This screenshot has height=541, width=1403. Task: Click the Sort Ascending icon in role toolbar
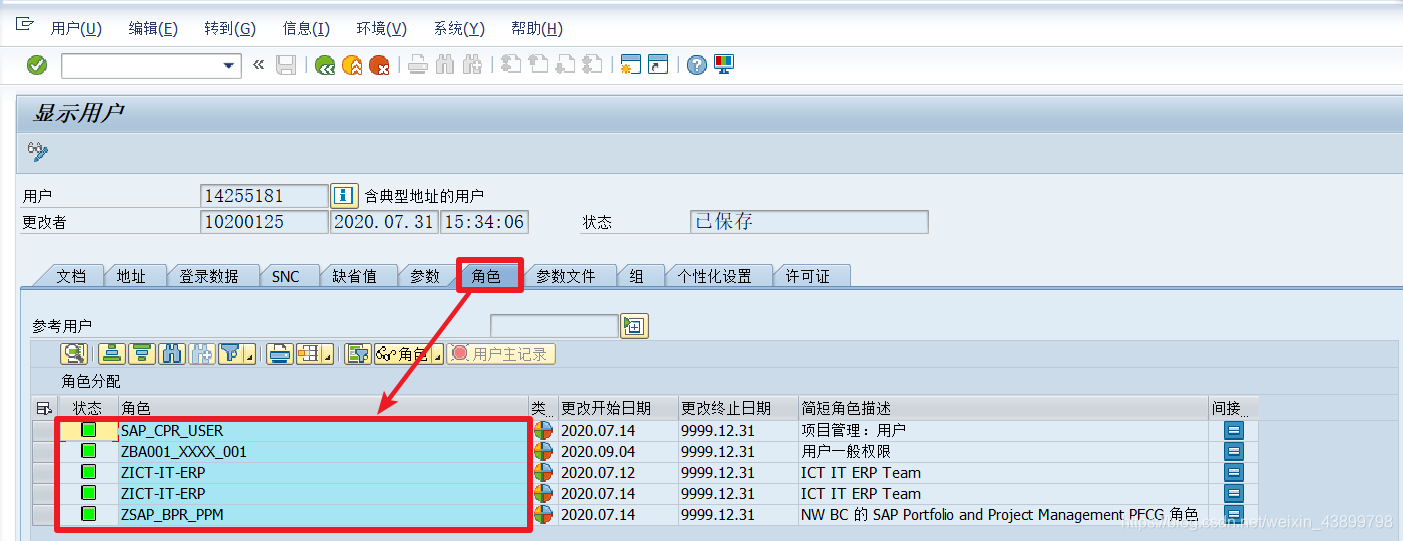tap(111, 354)
